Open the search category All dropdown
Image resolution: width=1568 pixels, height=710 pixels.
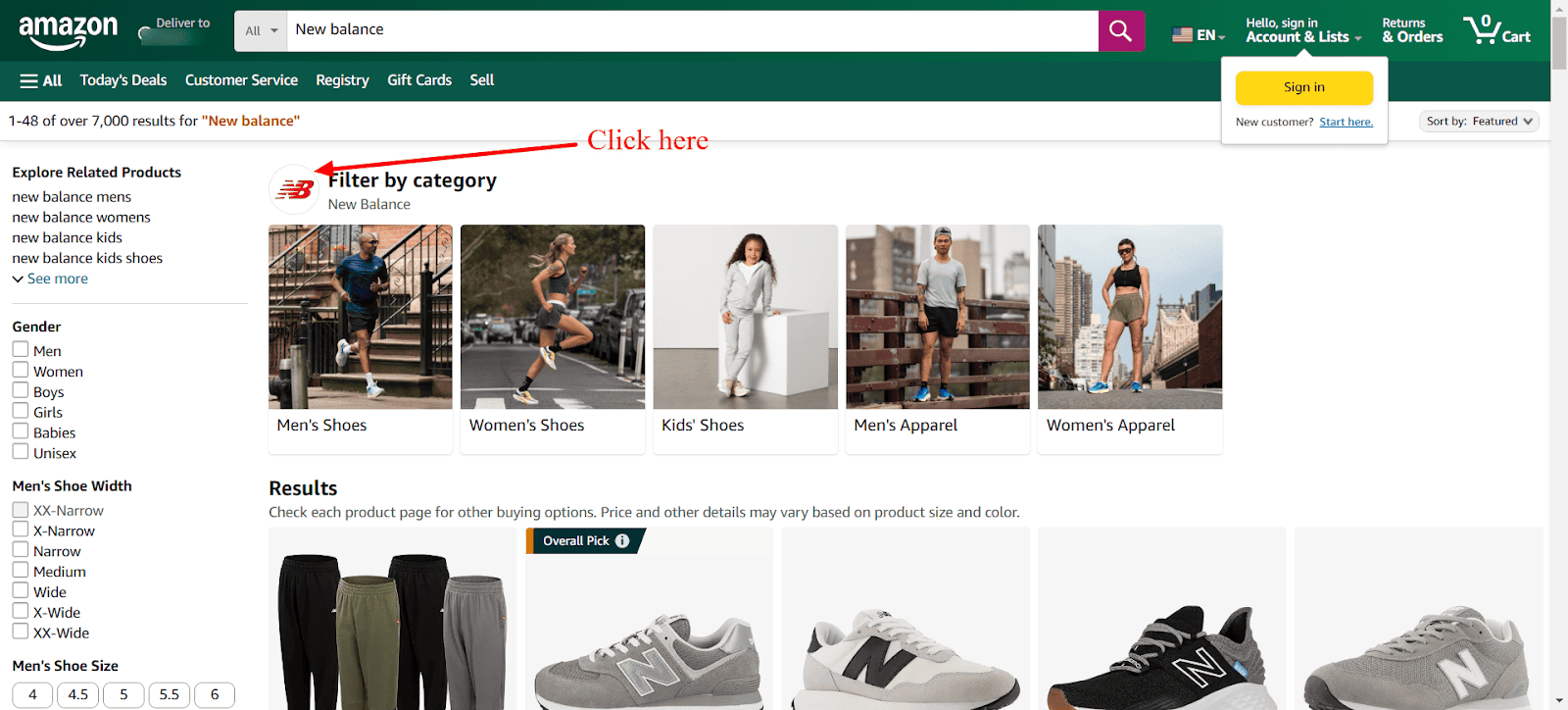[261, 31]
